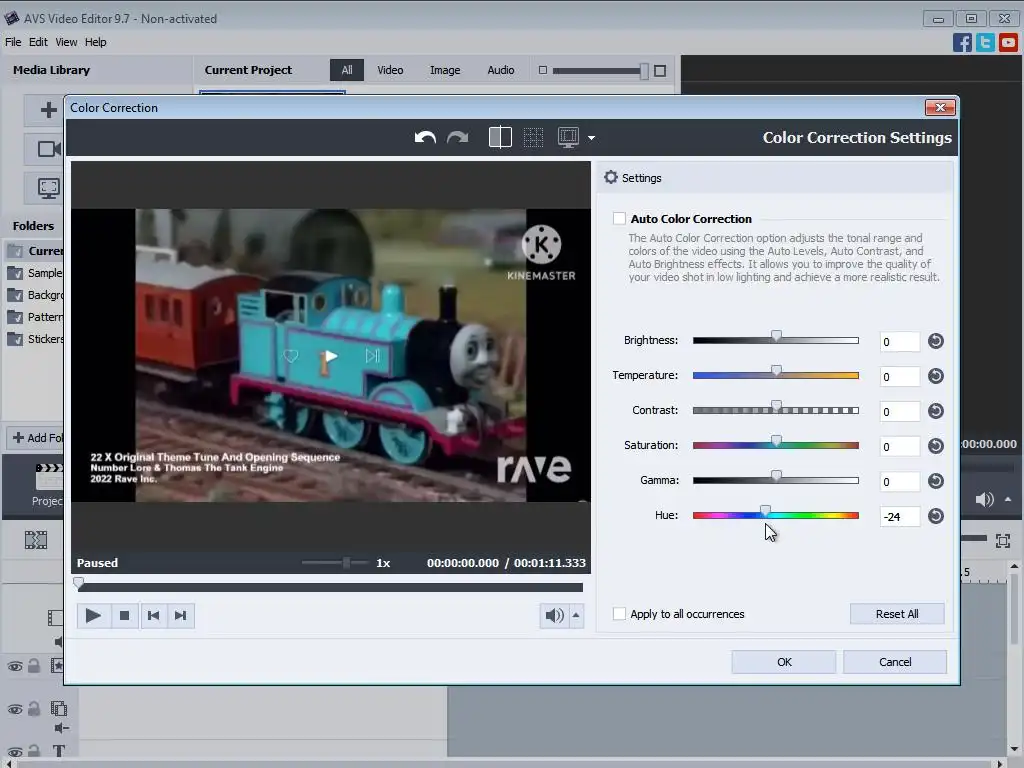The image size is (1024, 768).
Task: Reset the Hue value
Action: [936, 517]
